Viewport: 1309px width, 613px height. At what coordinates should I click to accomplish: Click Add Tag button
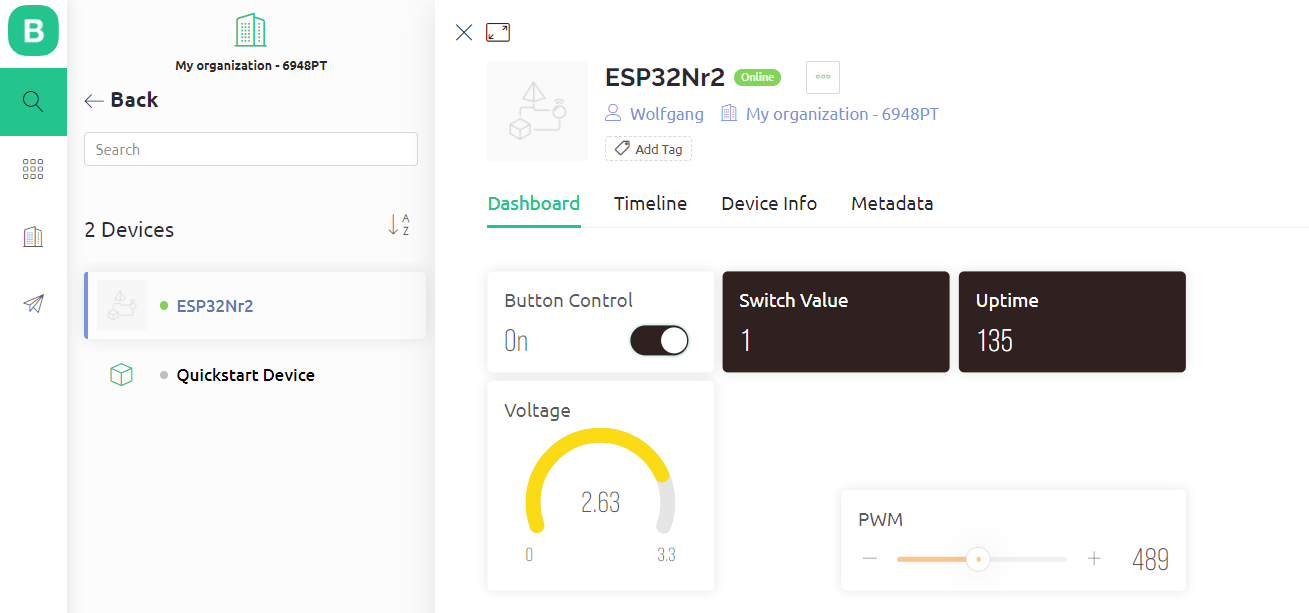click(648, 149)
